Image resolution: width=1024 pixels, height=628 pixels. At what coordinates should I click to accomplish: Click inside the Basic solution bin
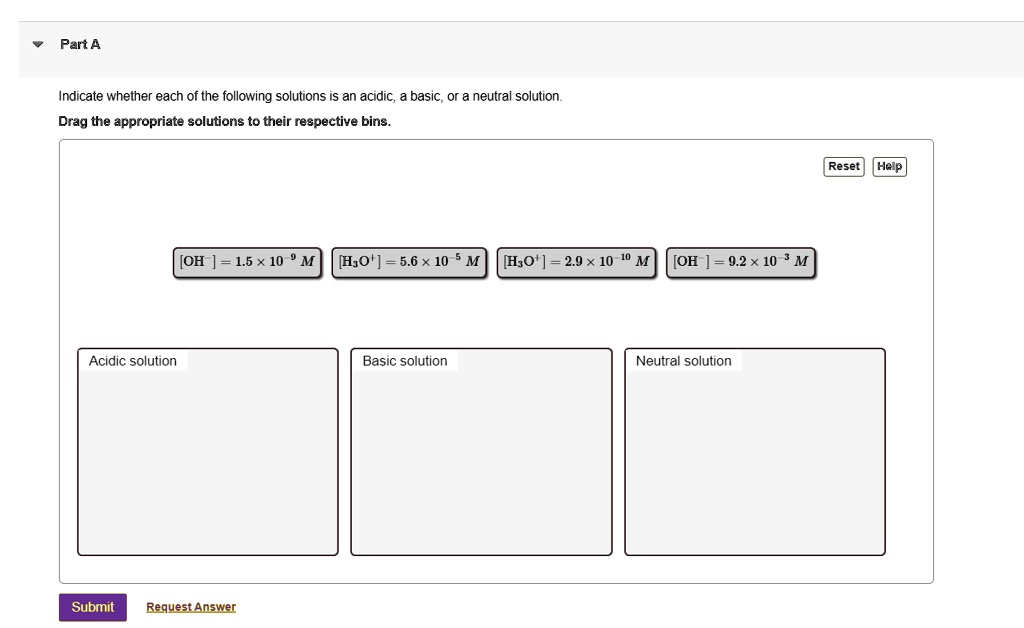[x=481, y=460]
